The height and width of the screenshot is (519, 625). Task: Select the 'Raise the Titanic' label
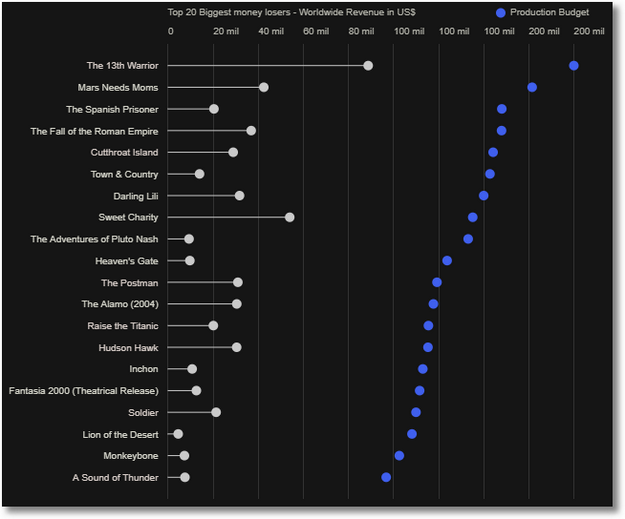[x=123, y=326]
